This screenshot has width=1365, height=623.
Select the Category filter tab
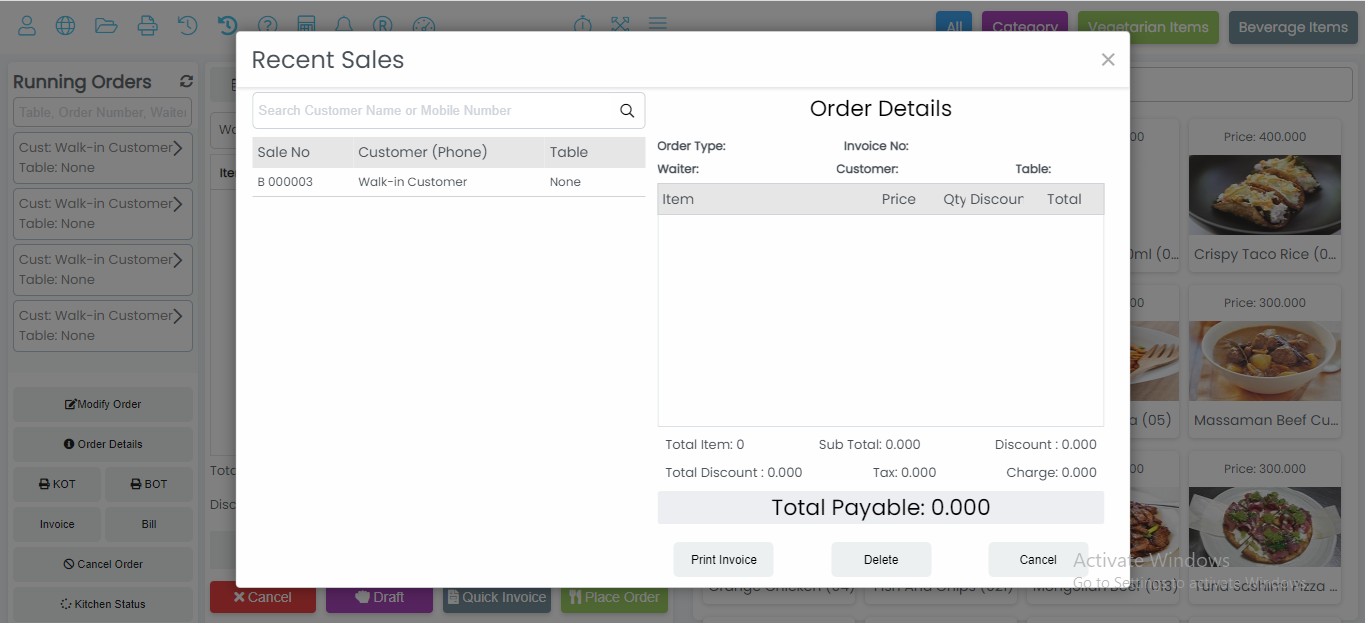pos(1024,27)
